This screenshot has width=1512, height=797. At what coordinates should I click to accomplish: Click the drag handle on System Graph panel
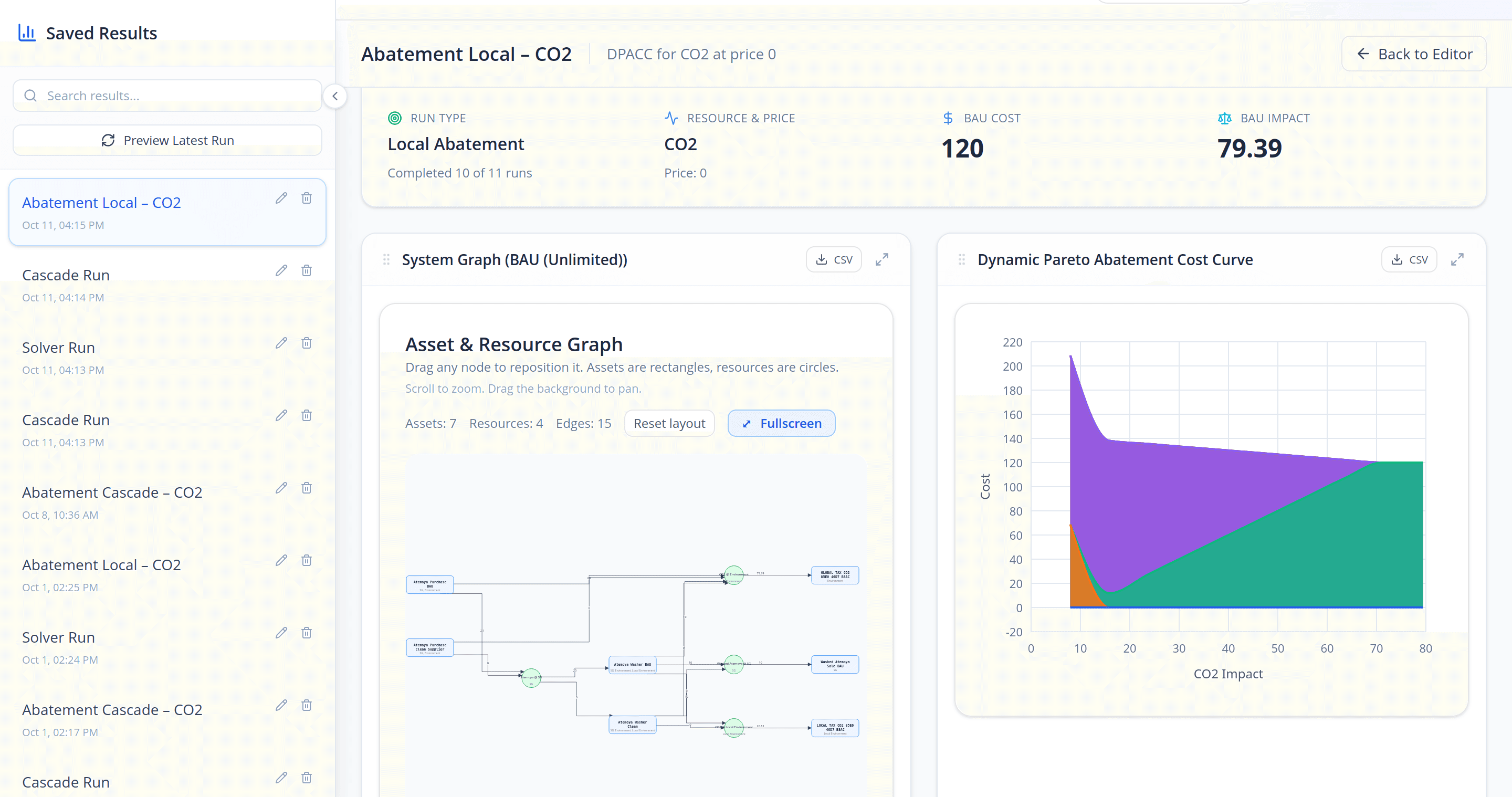[386, 259]
